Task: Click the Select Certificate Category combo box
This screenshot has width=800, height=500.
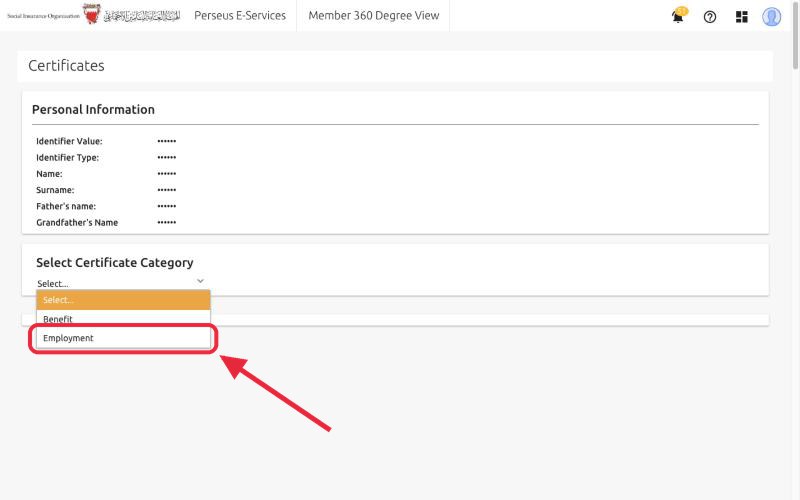Action: coord(120,283)
